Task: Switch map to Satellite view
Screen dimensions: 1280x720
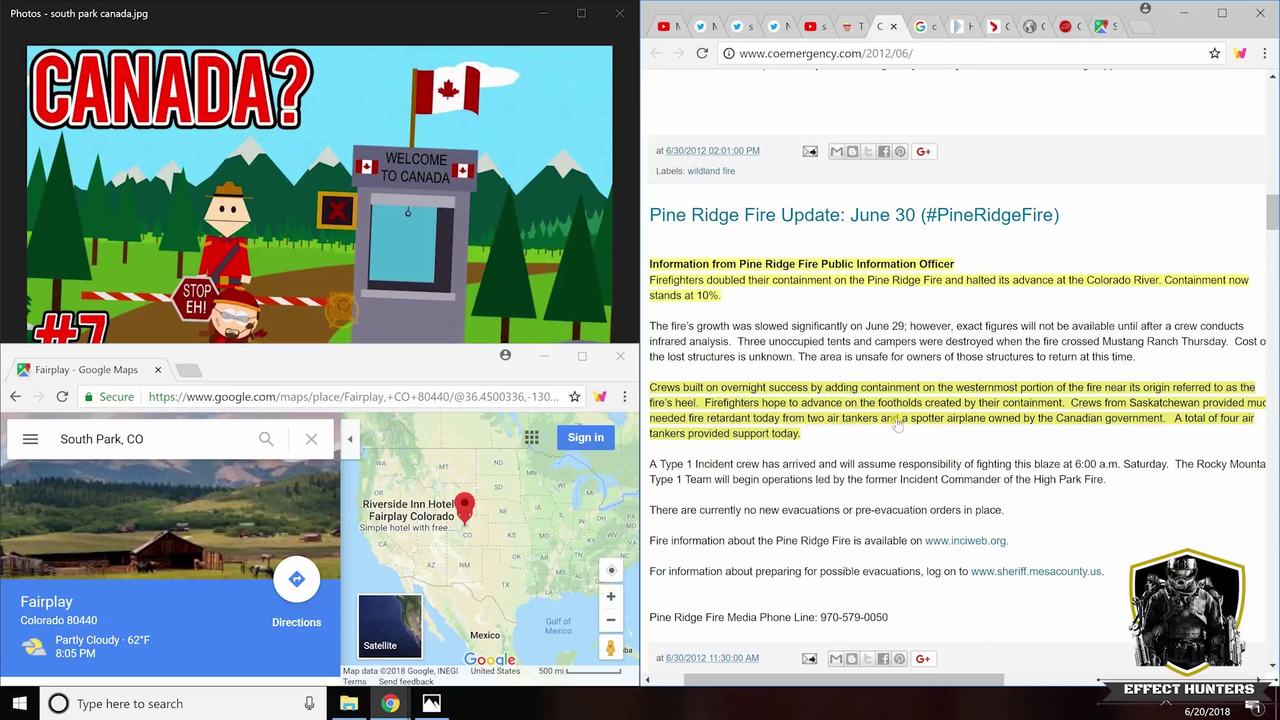Action: click(x=390, y=626)
